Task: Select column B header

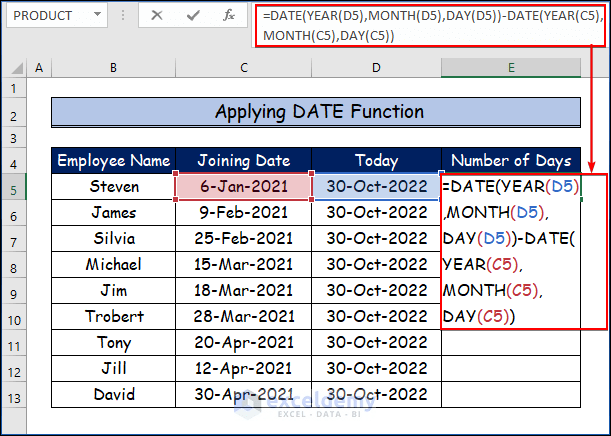Action: click(113, 68)
